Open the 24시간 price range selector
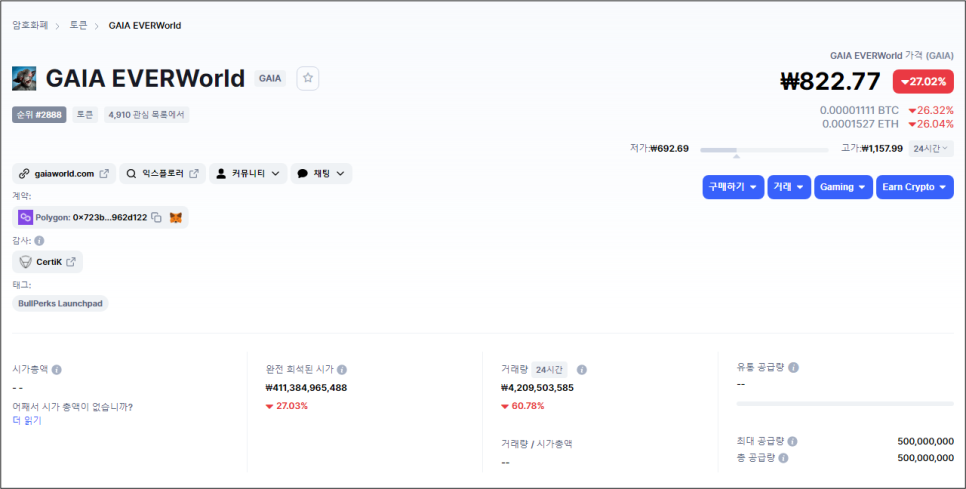Screen dimensions: 966x489 (931, 148)
